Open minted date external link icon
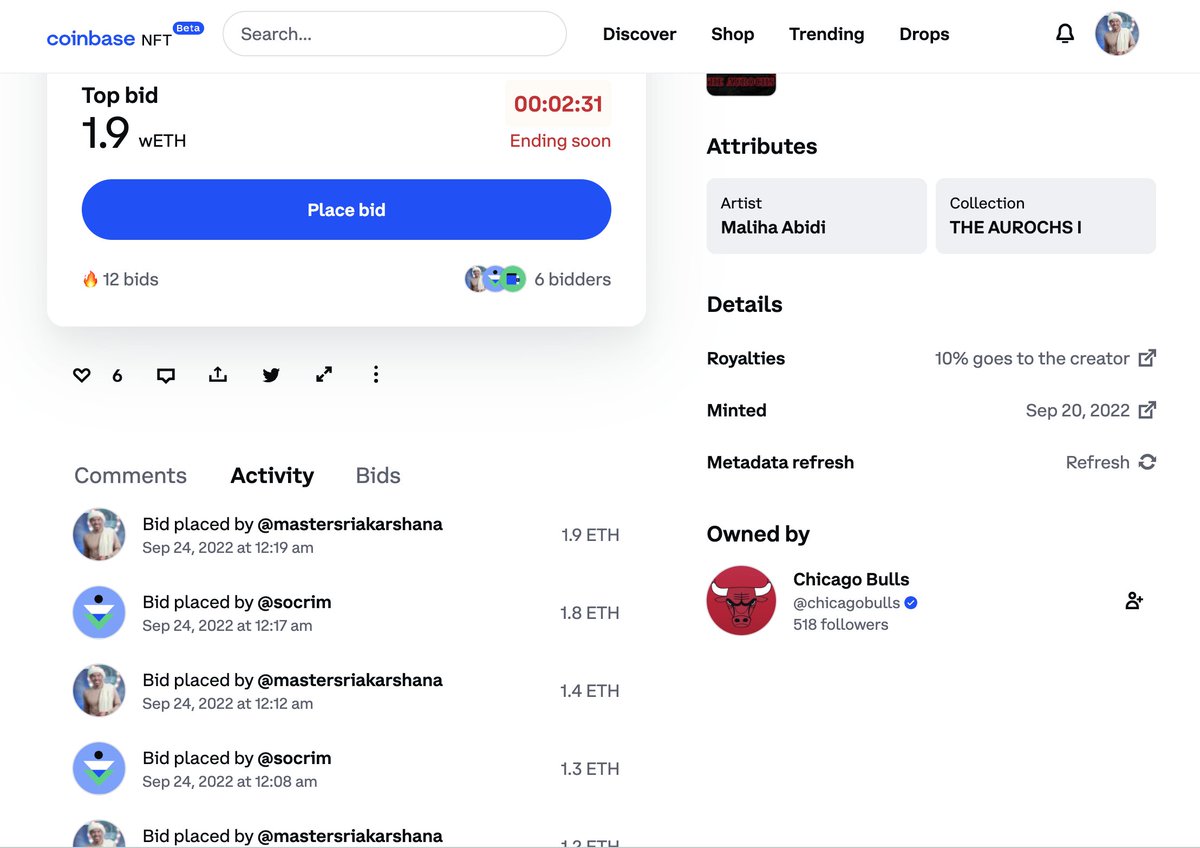This screenshot has width=1200, height=848. point(1148,409)
